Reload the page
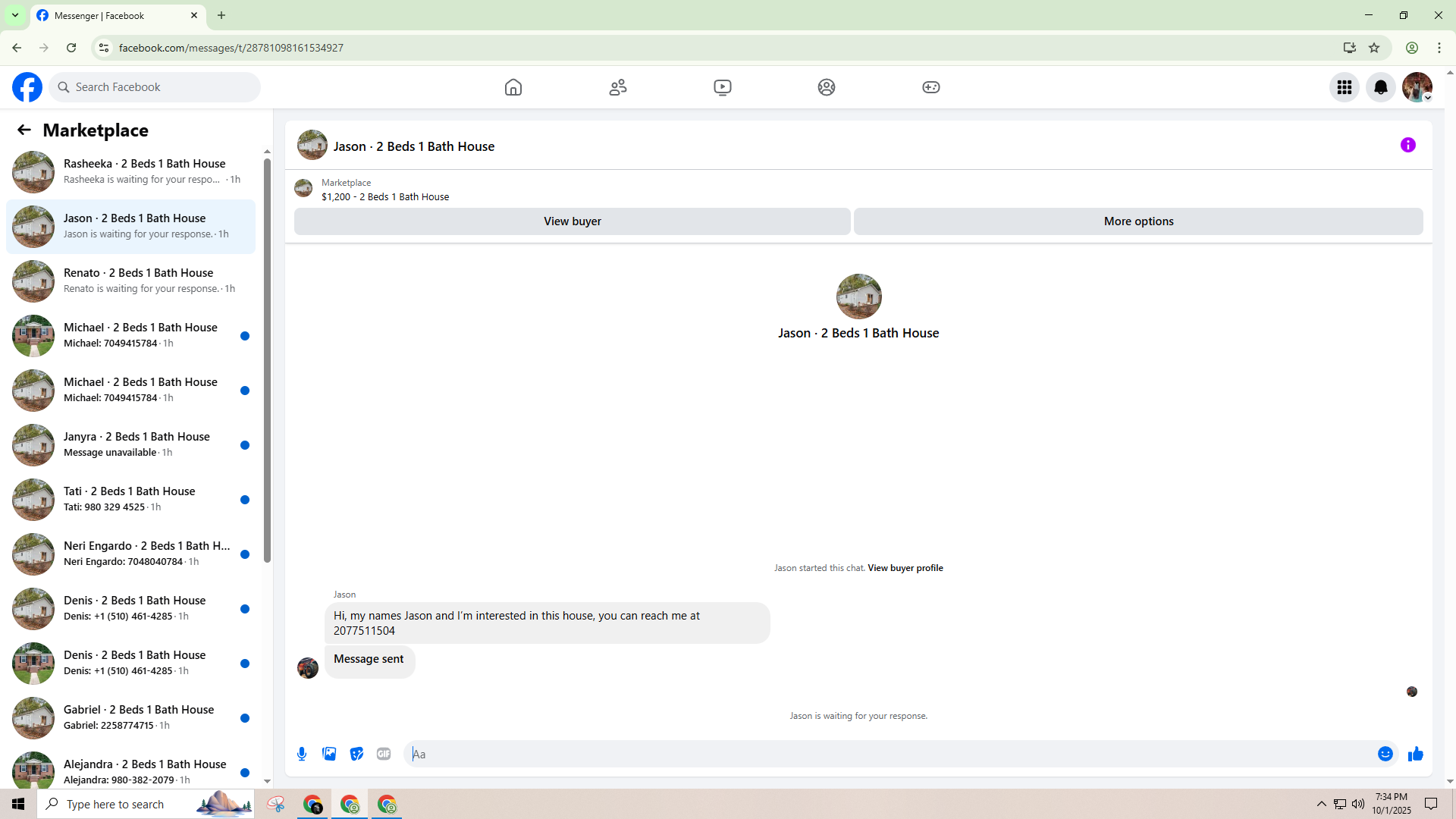This screenshot has width=1456, height=819. pos(71,48)
